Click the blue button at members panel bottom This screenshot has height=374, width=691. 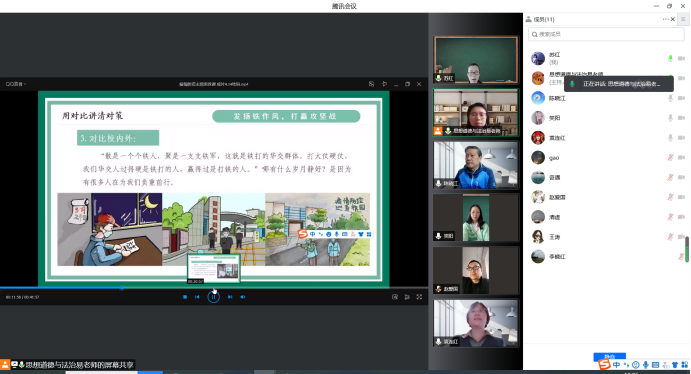click(609, 356)
